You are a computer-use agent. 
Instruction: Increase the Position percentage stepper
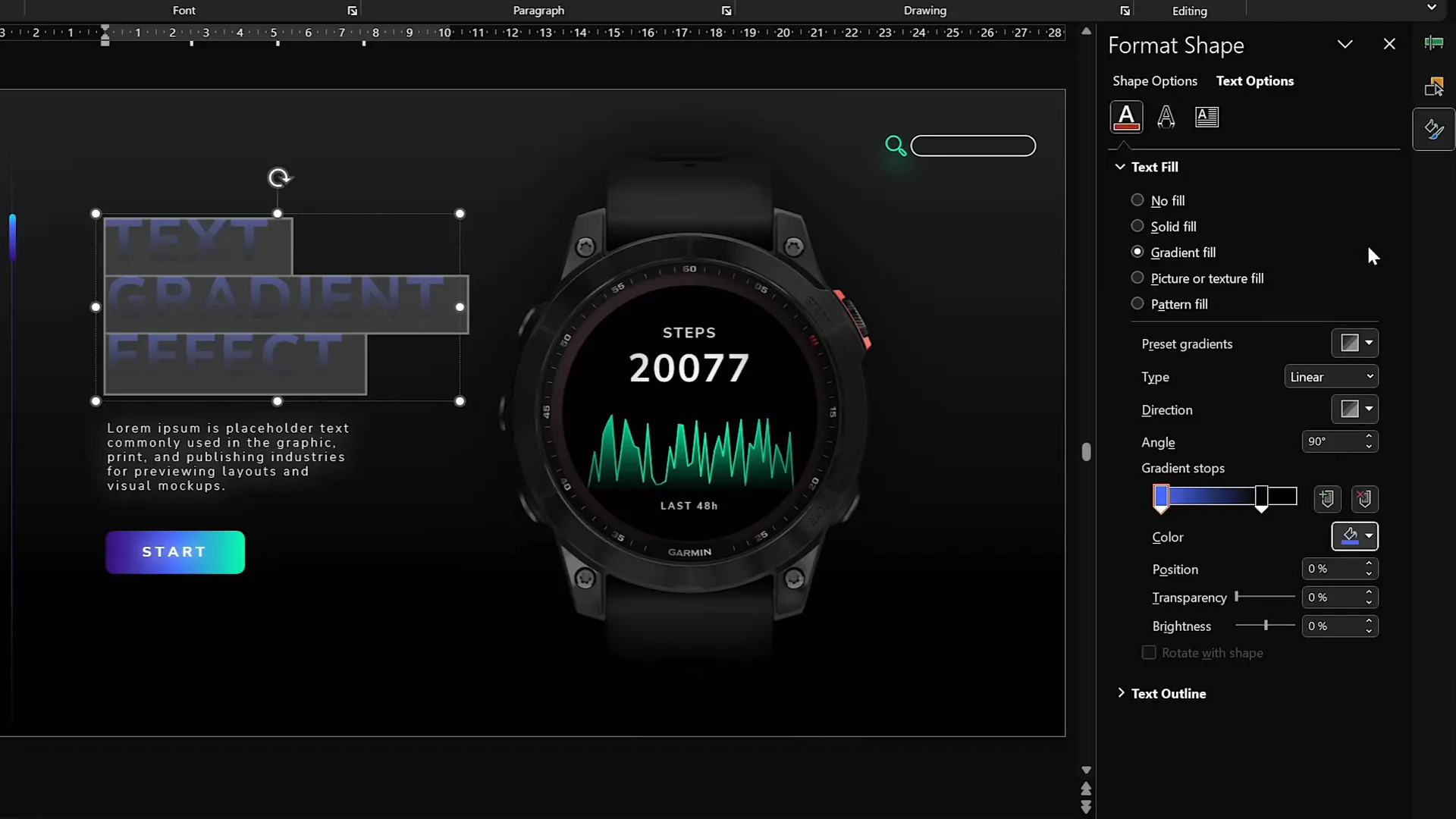click(1369, 564)
